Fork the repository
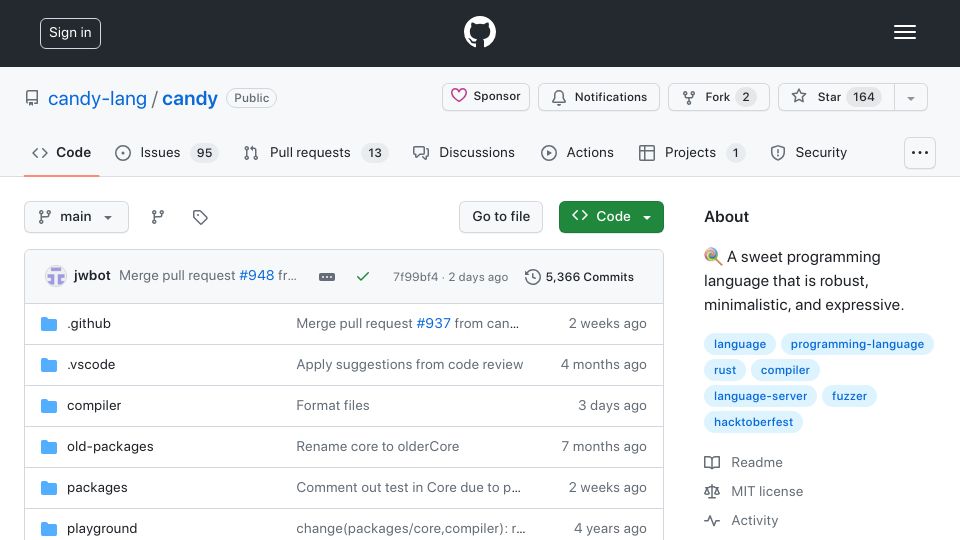 pos(719,97)
